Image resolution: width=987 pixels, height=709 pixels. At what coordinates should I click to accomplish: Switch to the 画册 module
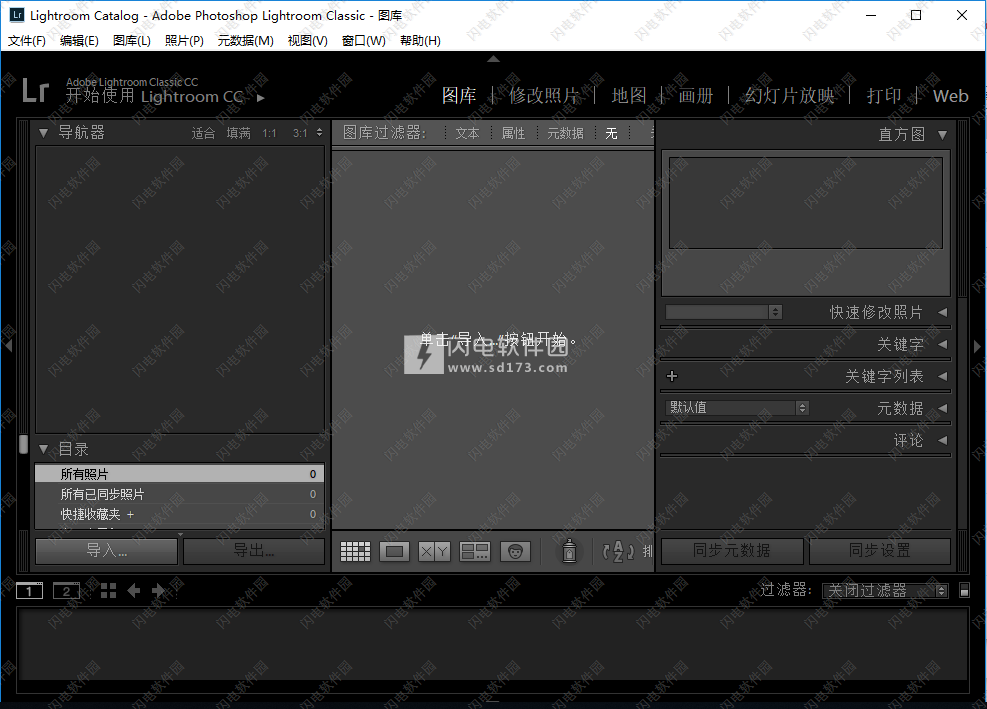696,96
